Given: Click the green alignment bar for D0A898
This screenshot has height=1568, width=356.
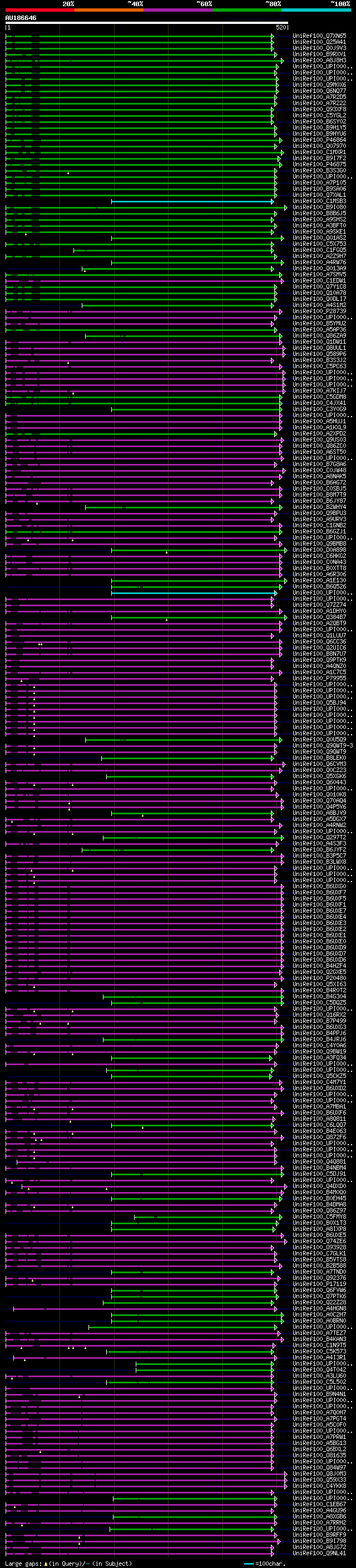Looking at the screenshot, I should pos(199,550).
